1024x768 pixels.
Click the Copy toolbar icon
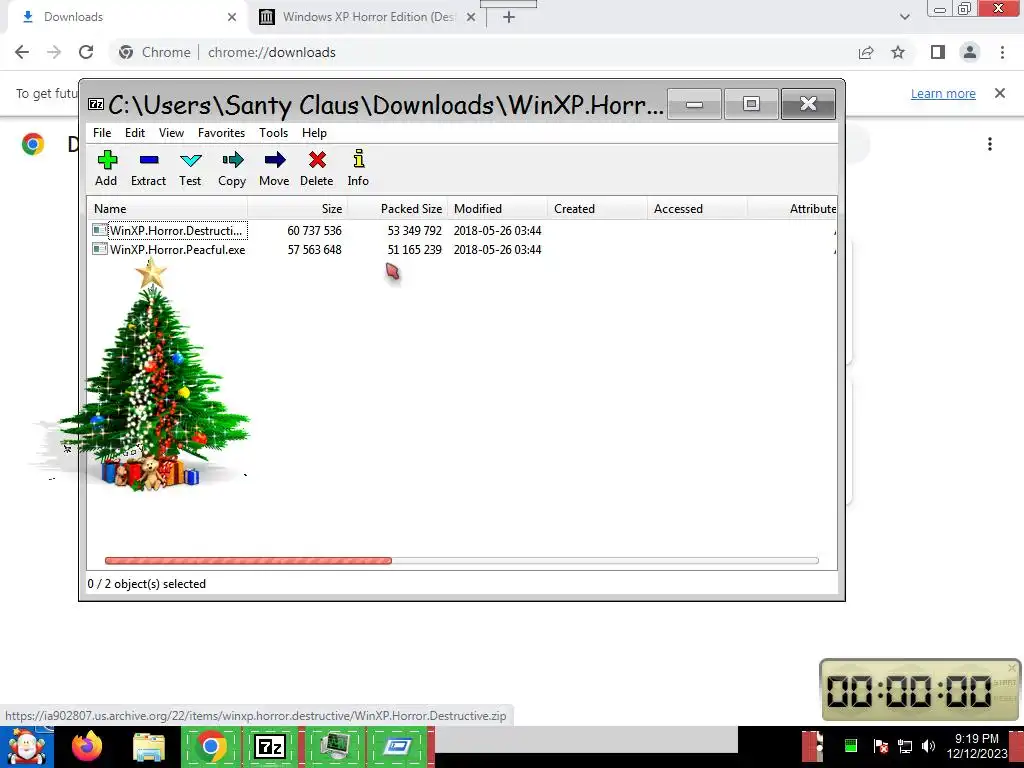click(232, 168)
